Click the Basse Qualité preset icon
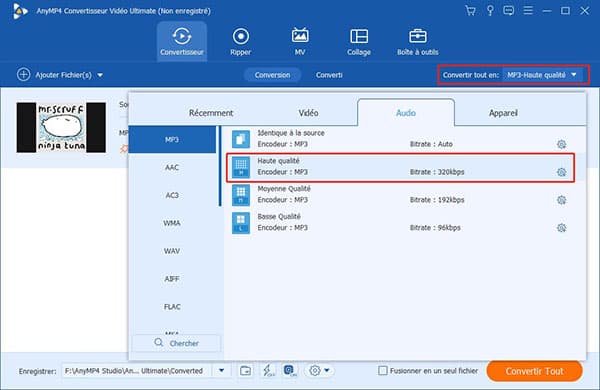 [241, 223]
